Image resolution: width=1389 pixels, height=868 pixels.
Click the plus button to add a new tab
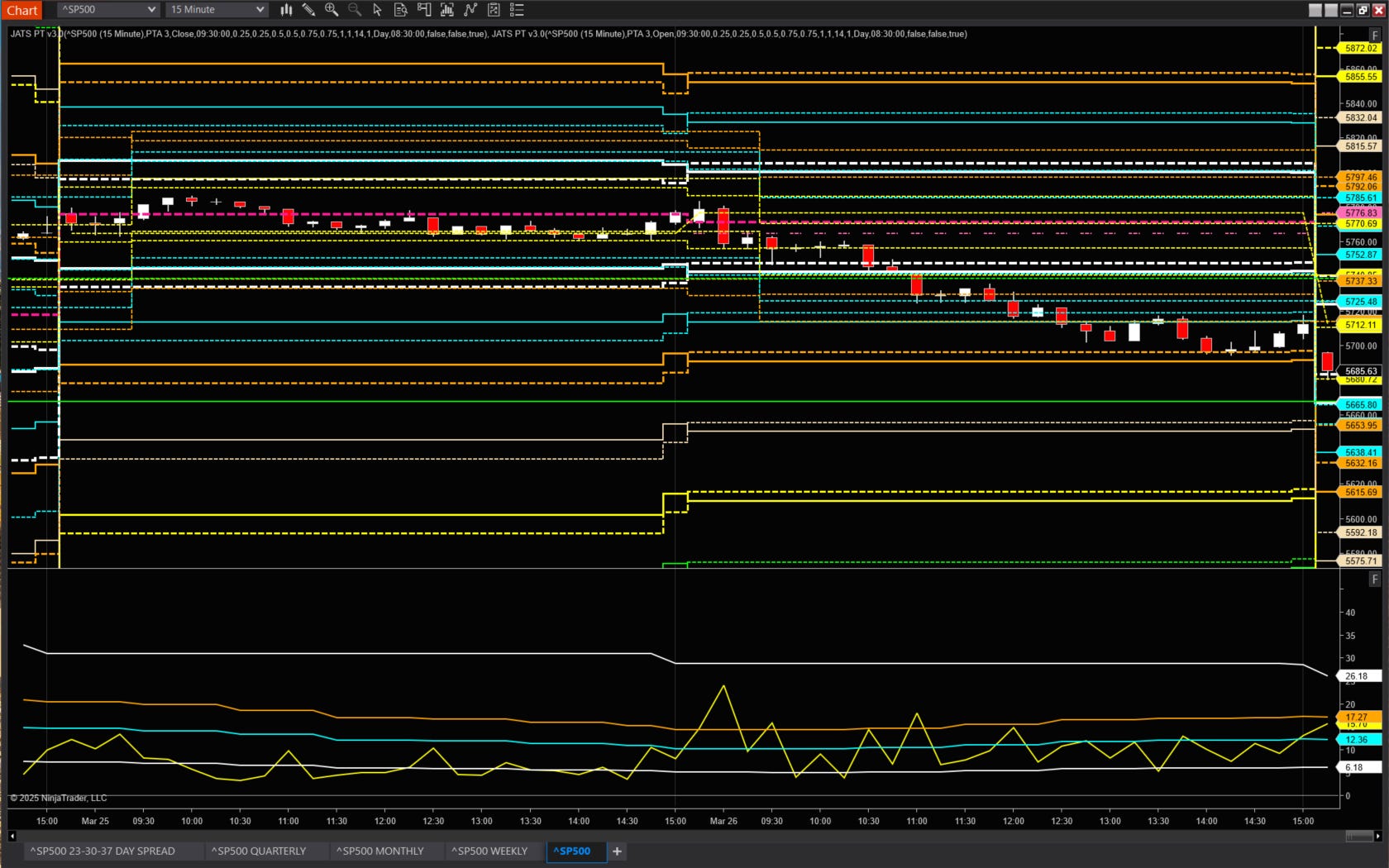[x=617, y=851]
